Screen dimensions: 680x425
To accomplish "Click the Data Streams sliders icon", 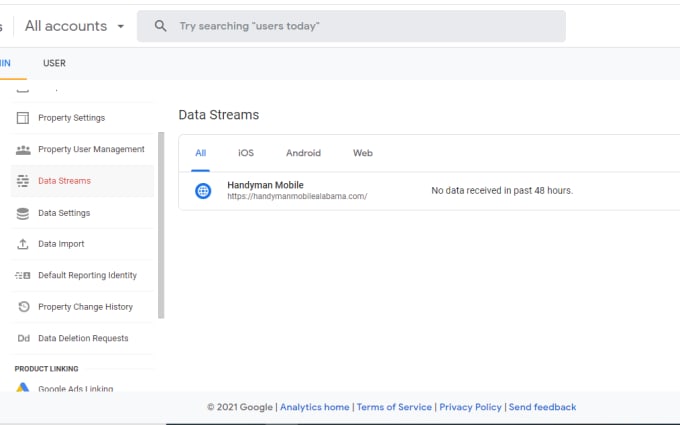I will 23,181.
